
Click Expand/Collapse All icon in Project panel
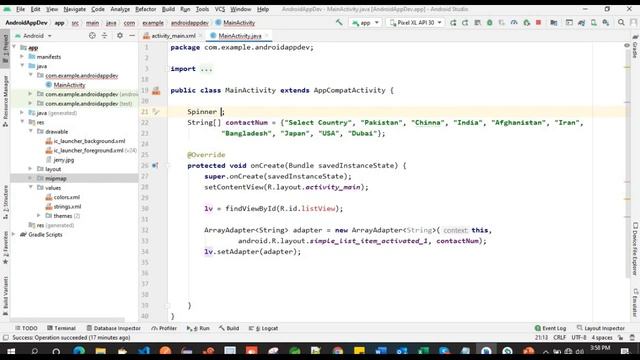click(x=104, y=36)
